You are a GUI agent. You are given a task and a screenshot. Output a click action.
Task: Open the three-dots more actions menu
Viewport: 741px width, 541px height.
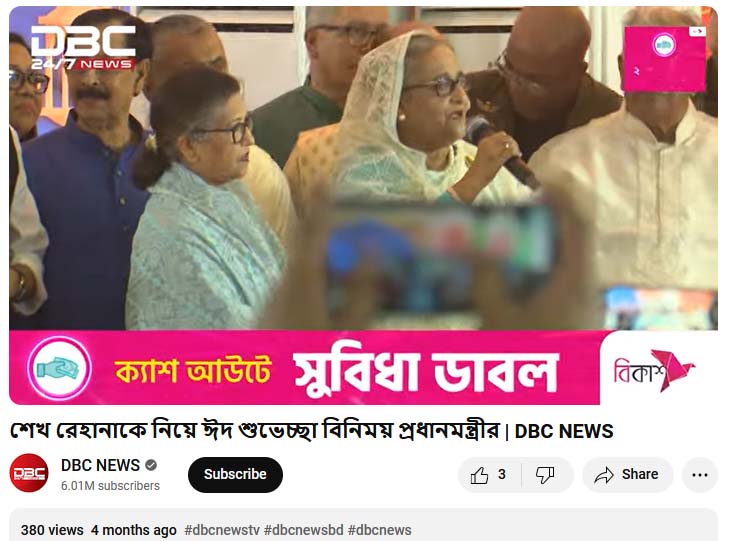tap(699, 474)
